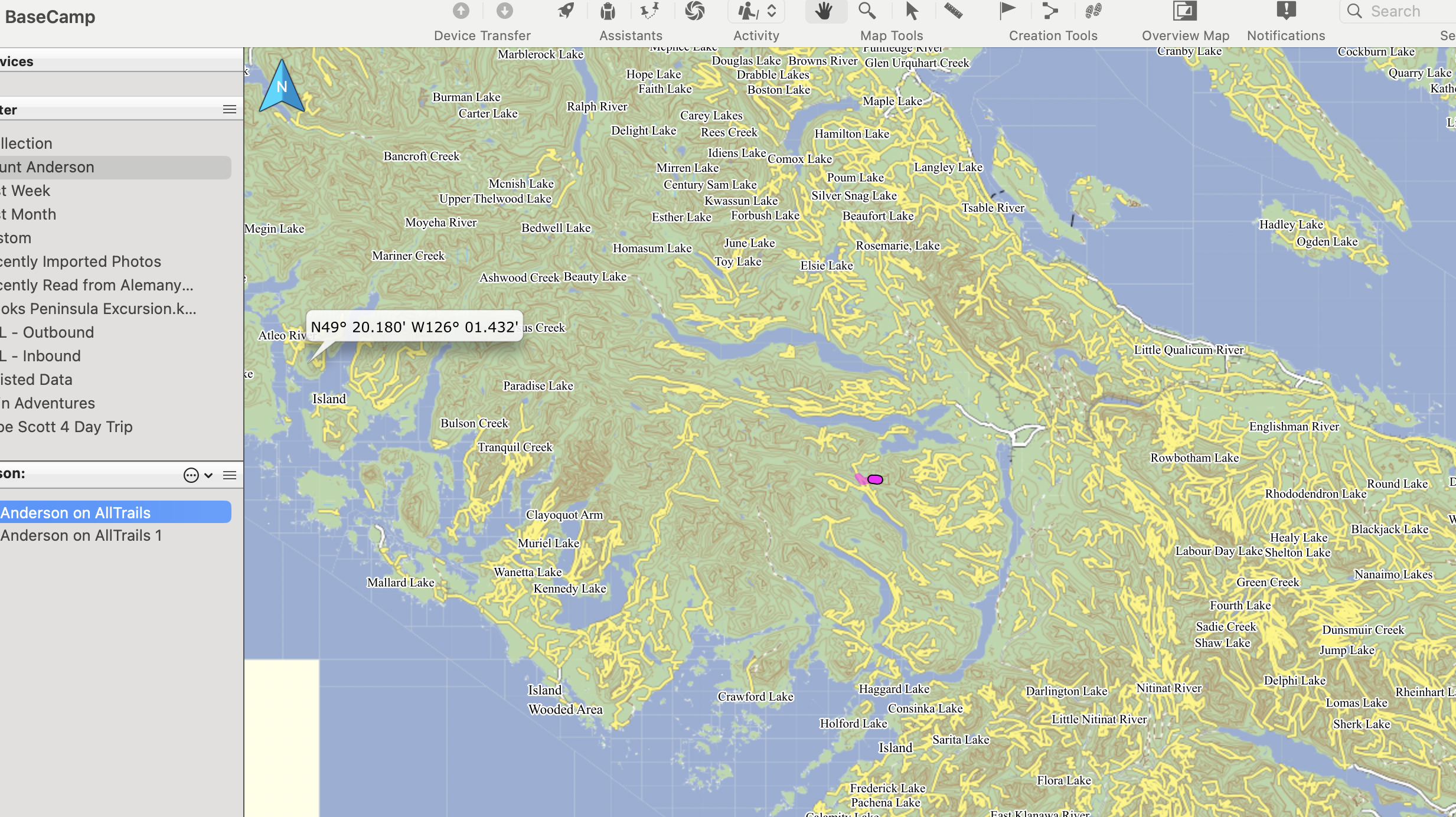Open the Activity profile dropdown
Viewport: 1456px width, 817px height.
[756, 11]
